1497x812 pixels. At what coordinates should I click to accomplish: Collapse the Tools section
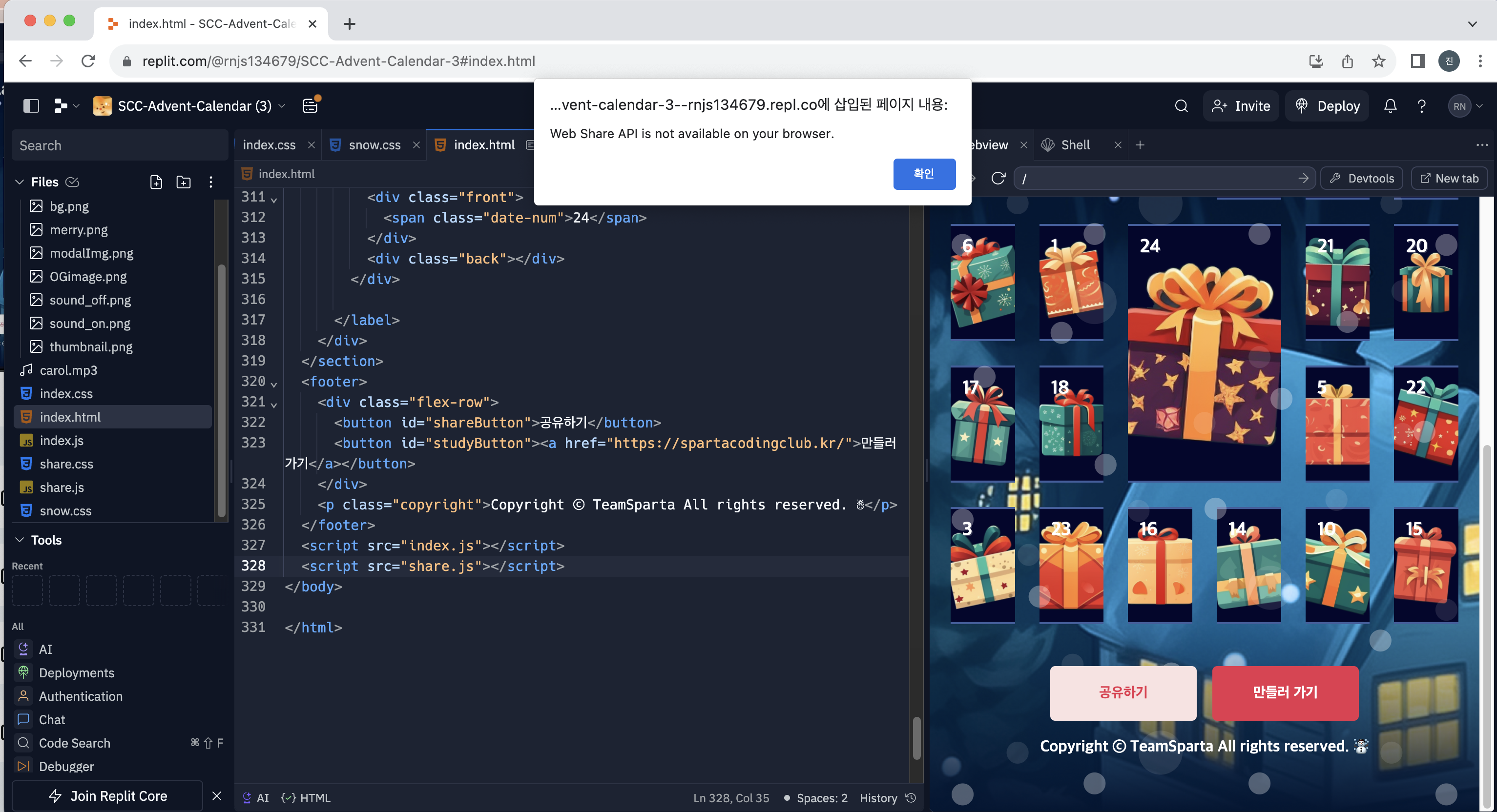coord(19,540)
